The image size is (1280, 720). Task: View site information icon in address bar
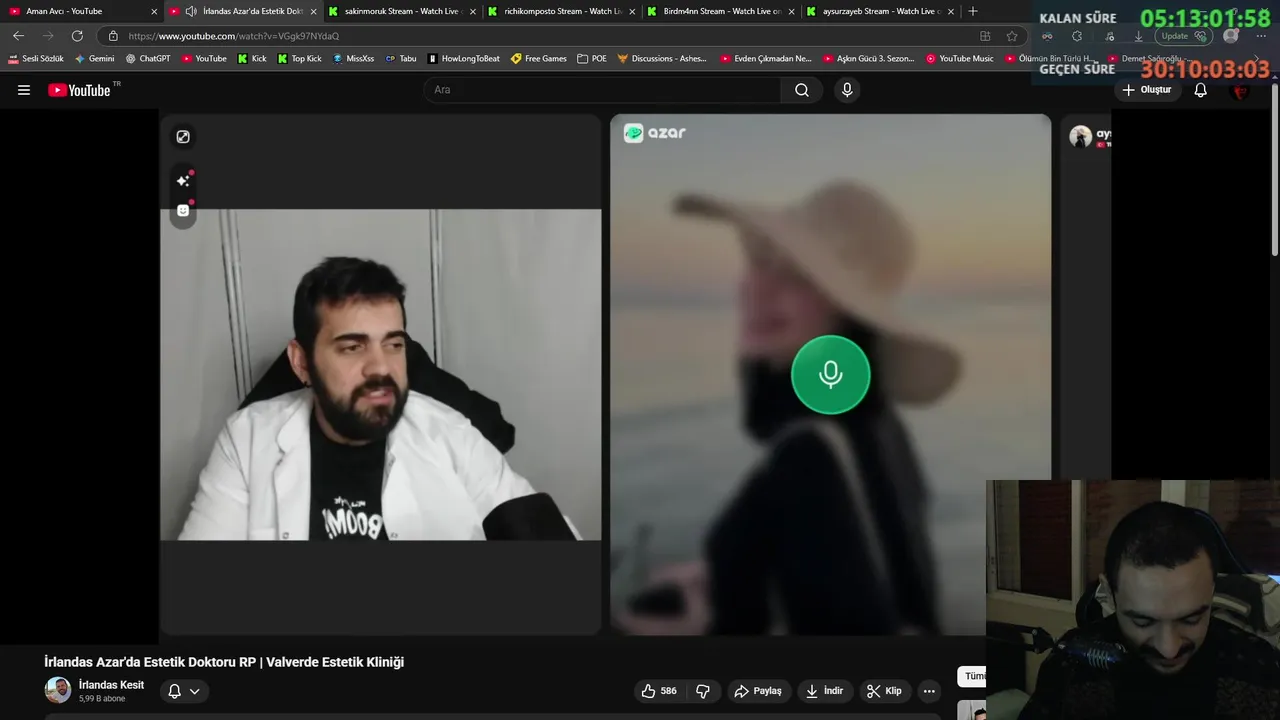(x=113, y=36)
